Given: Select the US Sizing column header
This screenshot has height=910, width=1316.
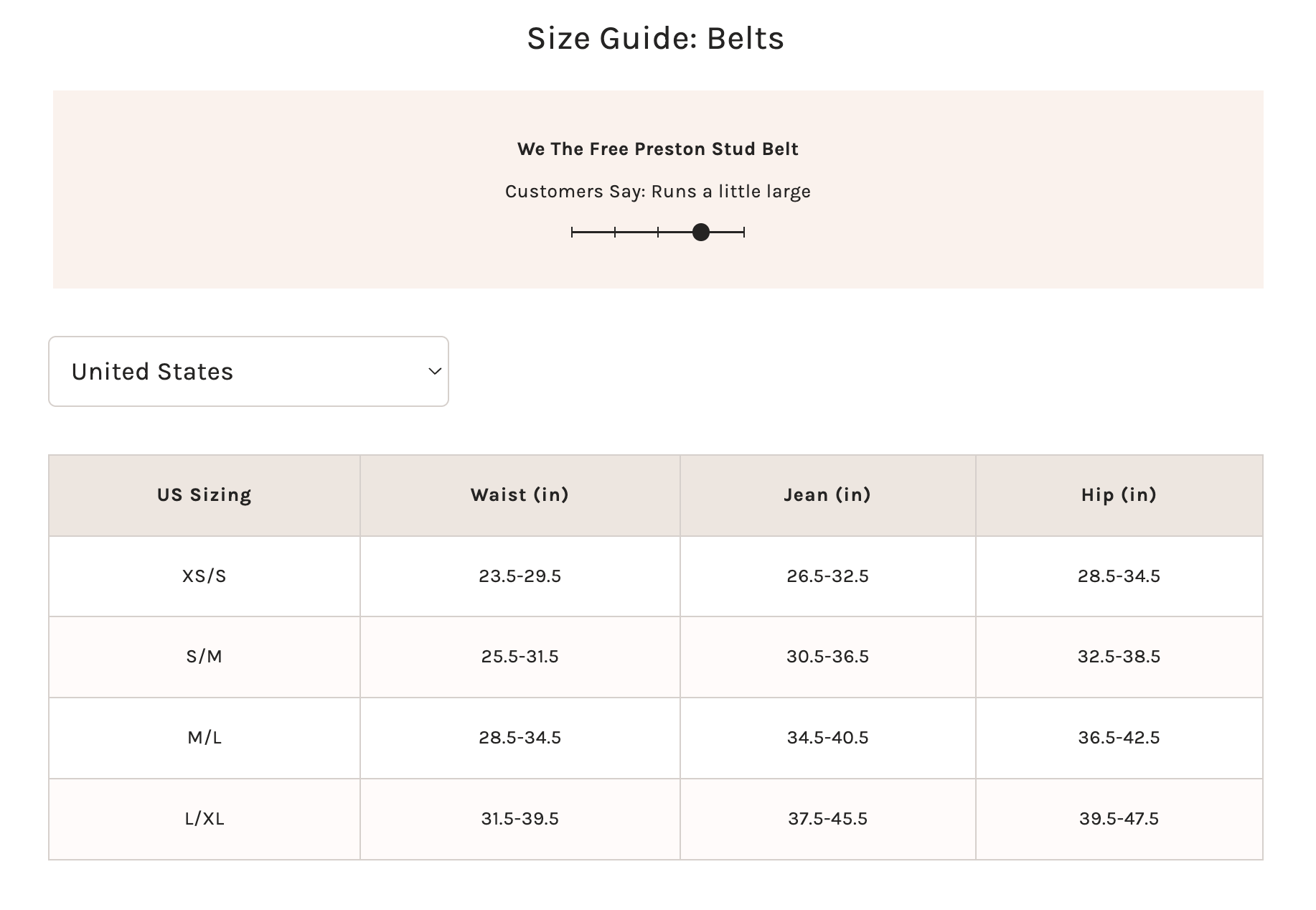Looking at the screenshot, I should (205, 495).
